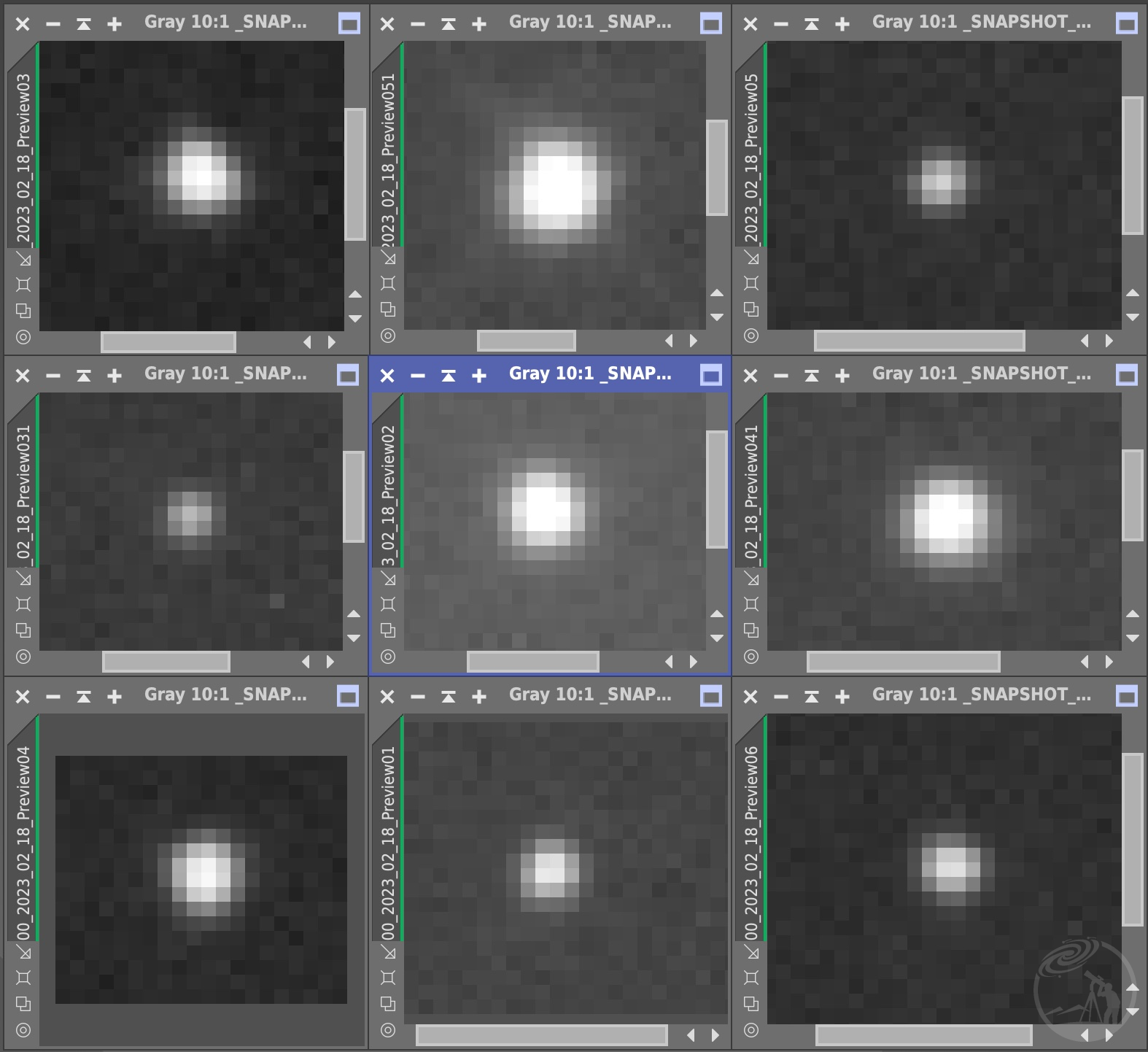Screen dimensions: 1148x1052
Task: Shade the Preview05 window via its title bar icon
Action: click(x=812, y=24)
